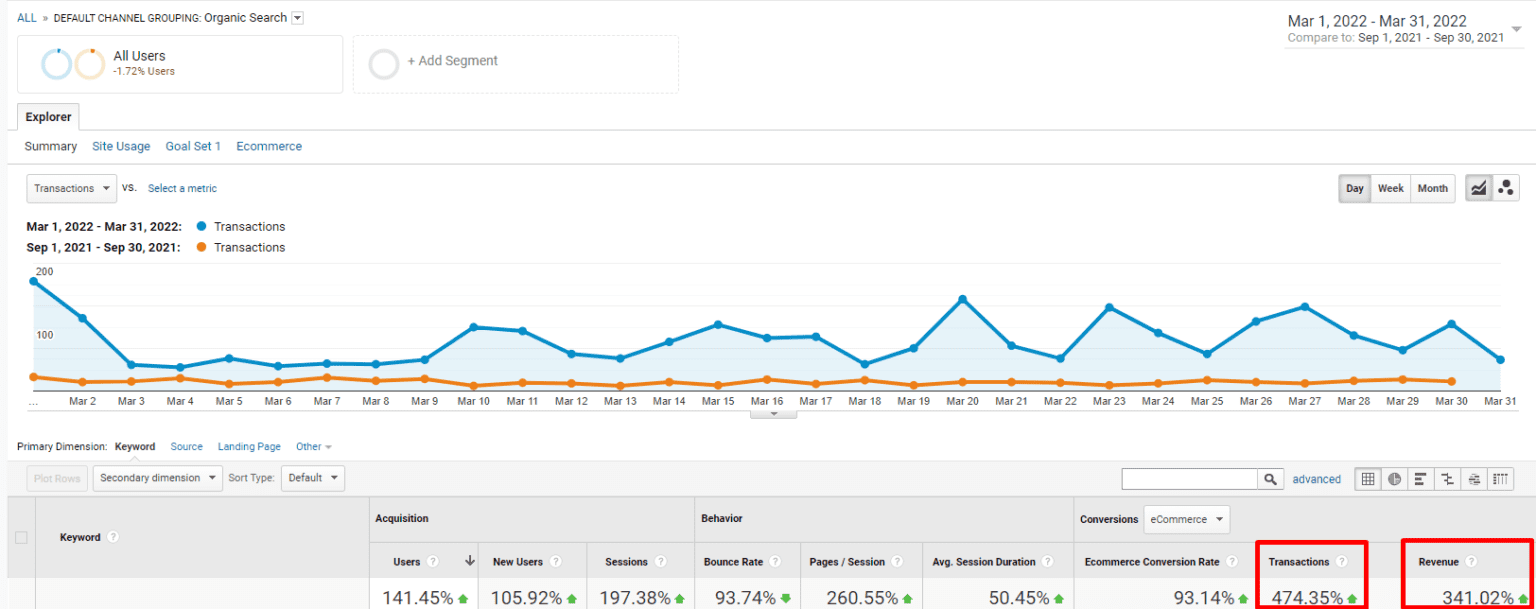The height and width of the screenshot is (609, 1536).
Task: Tick the Keyword header select-all checkbox
Action: [x=21, y=537]
